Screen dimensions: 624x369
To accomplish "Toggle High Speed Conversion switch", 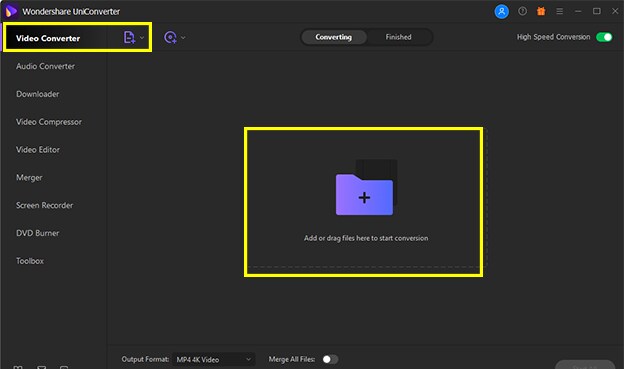I will pyautogui.click(x=604, y=37).
